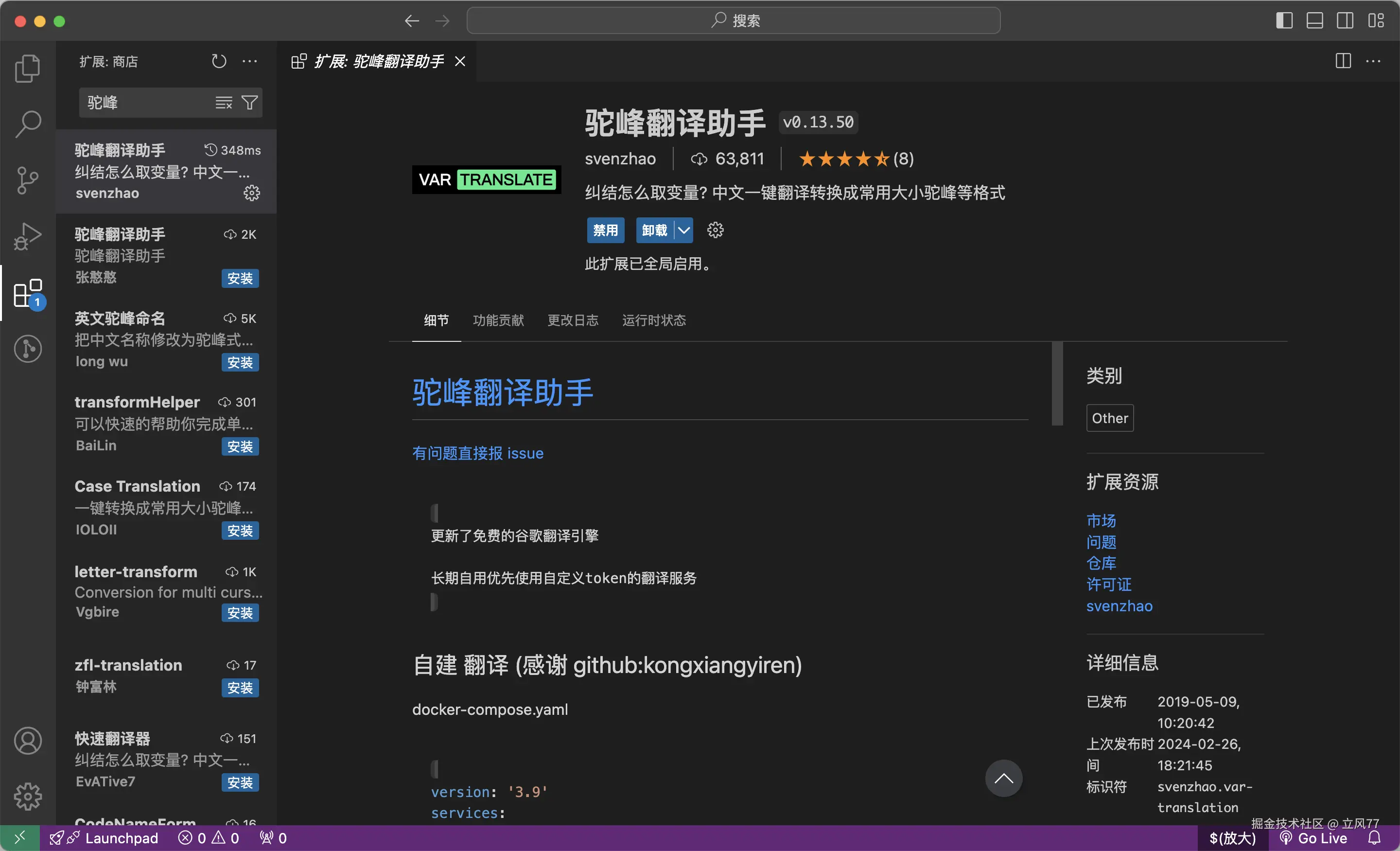Split the editor to the right
Viewport: 1400px width, 851px height.
click(x=1343, y=61)
